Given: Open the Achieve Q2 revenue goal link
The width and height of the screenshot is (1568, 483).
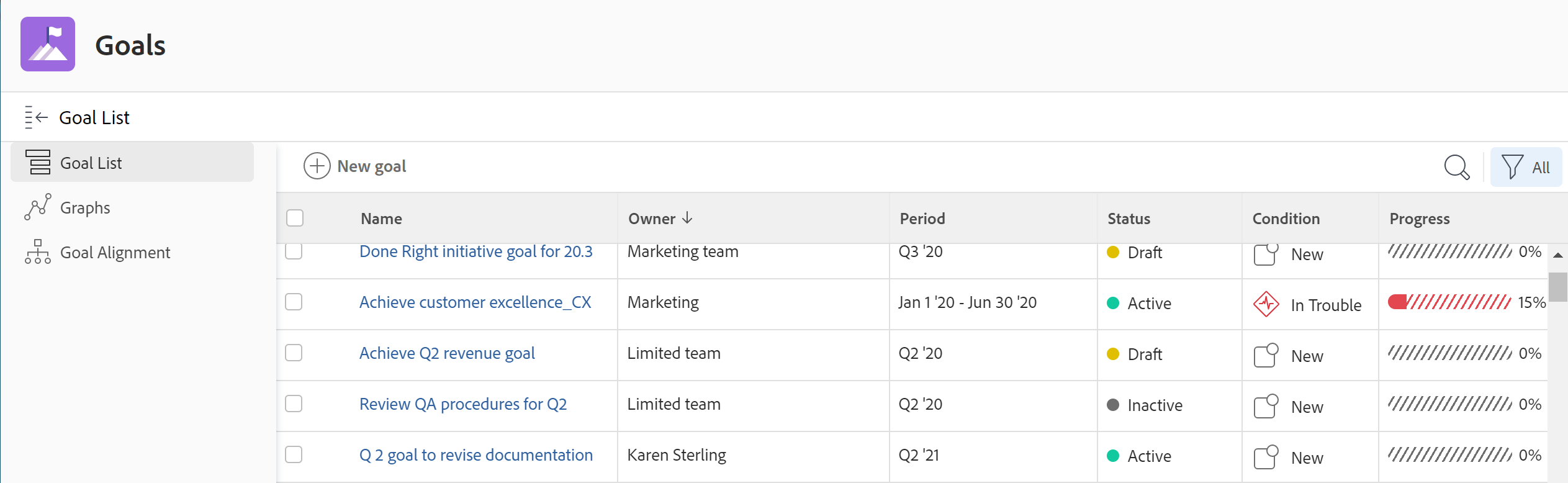Looking at the screenshot, I should 447,353.
